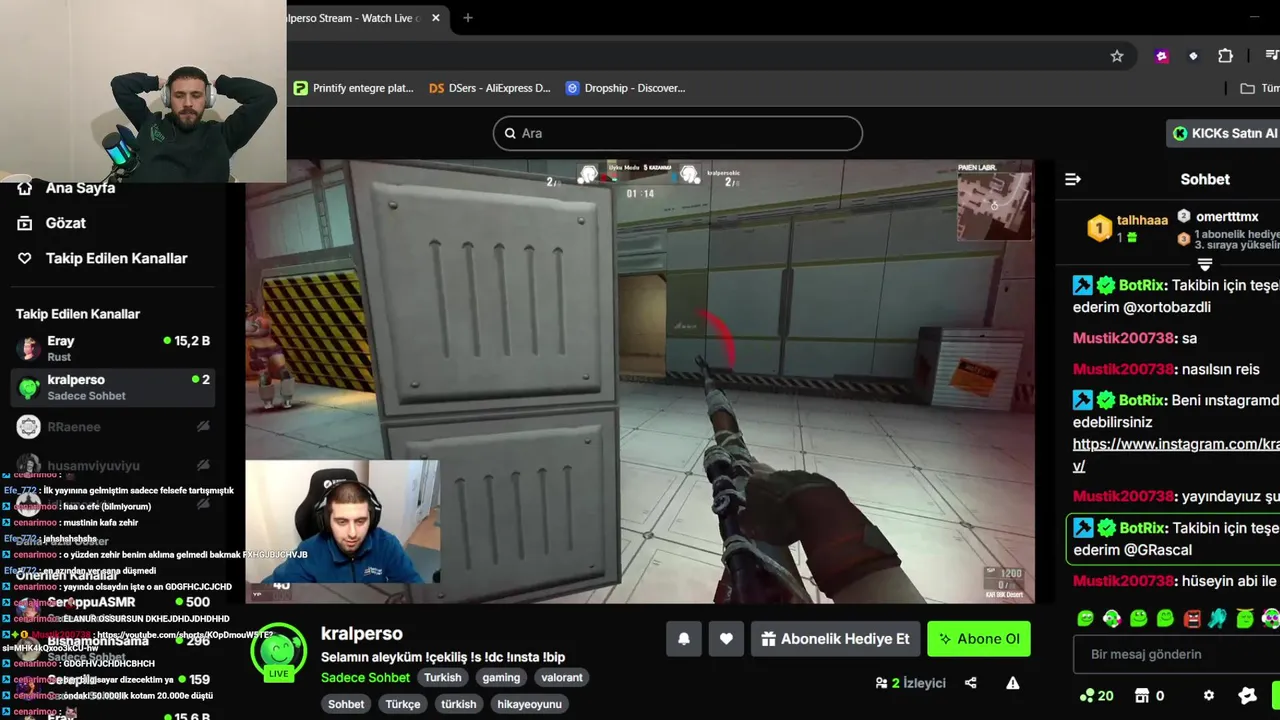
Task: Click the Bir mesaj gönderin chat input
Action: (x=1176, y=654)
